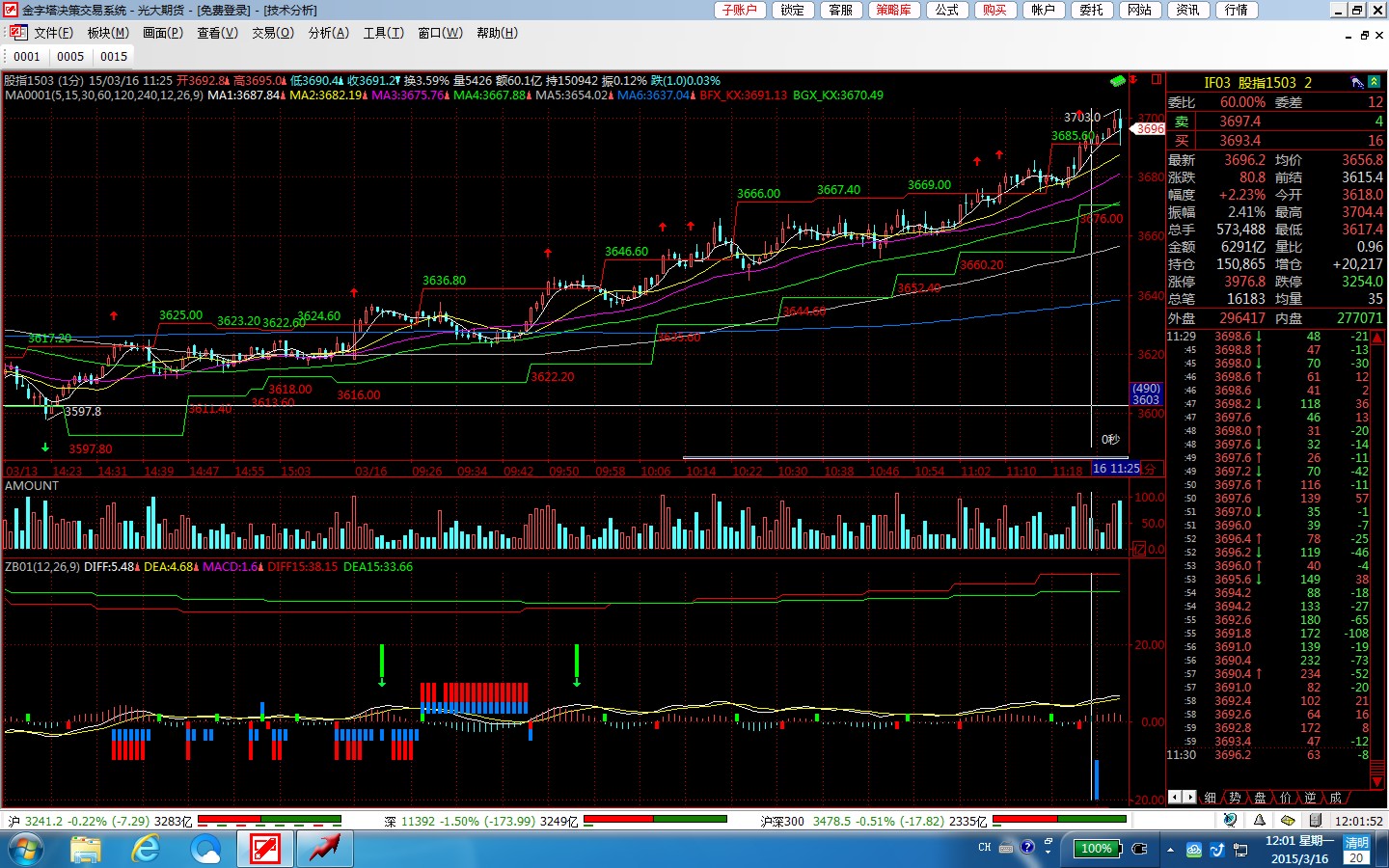Image resolution: width=1389 pixels, height=868 pixels.
Task: Click the red down arrow at tick list bottom
Action: point(1377,784)
